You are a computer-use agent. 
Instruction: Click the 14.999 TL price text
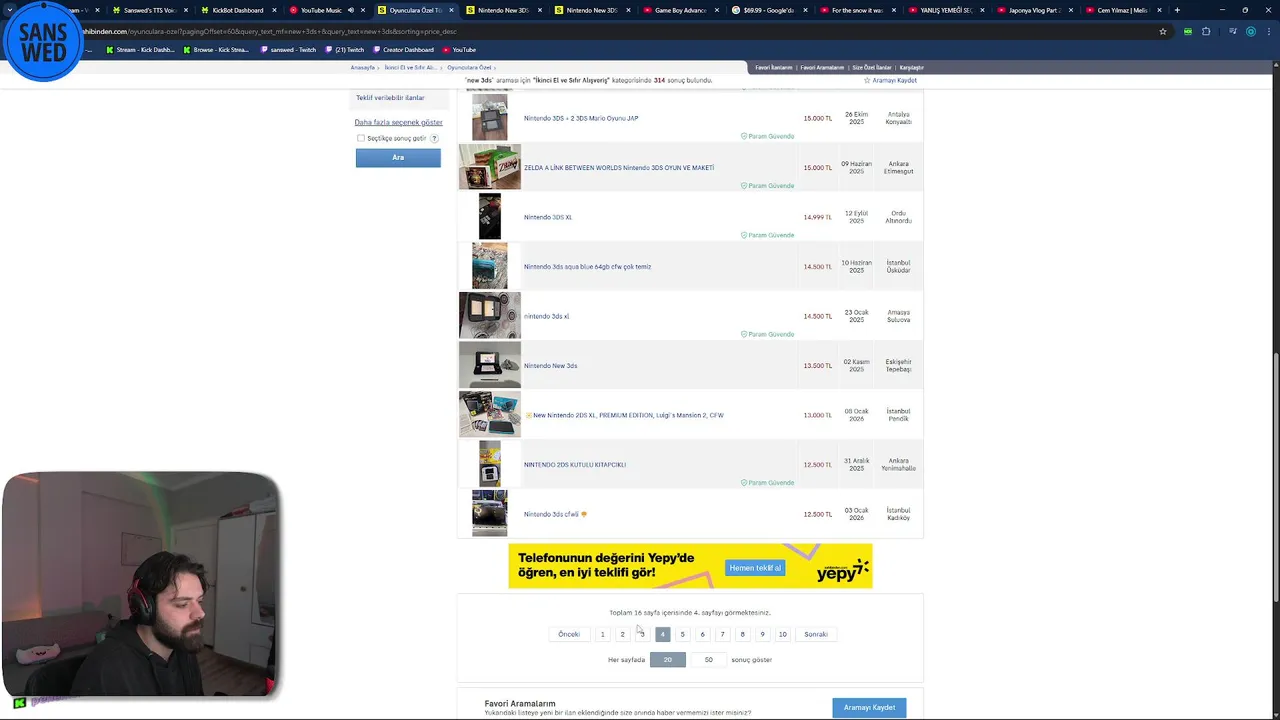click(817, 217)
